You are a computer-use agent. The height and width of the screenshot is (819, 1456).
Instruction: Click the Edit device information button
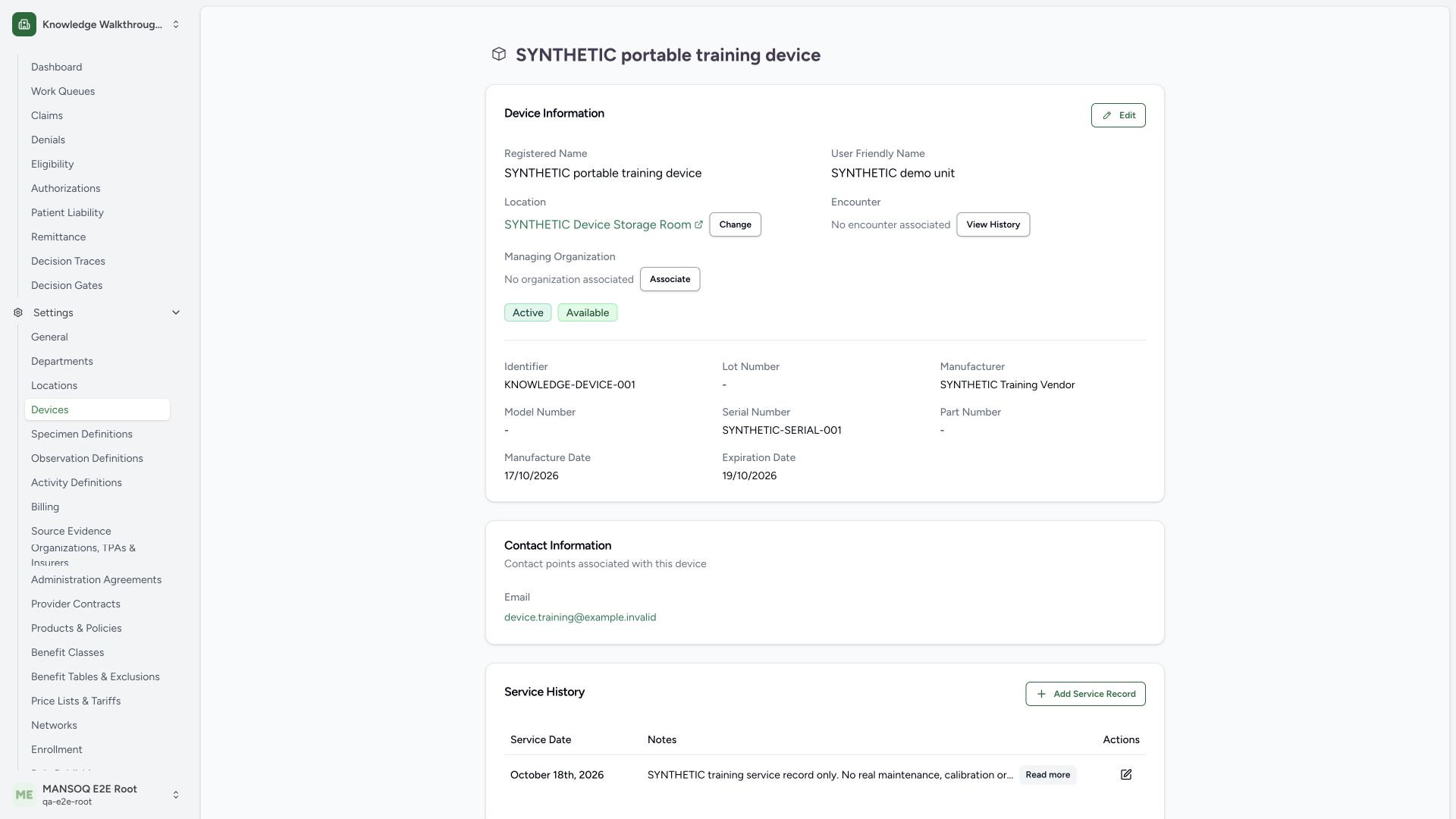click(1118, 115)
